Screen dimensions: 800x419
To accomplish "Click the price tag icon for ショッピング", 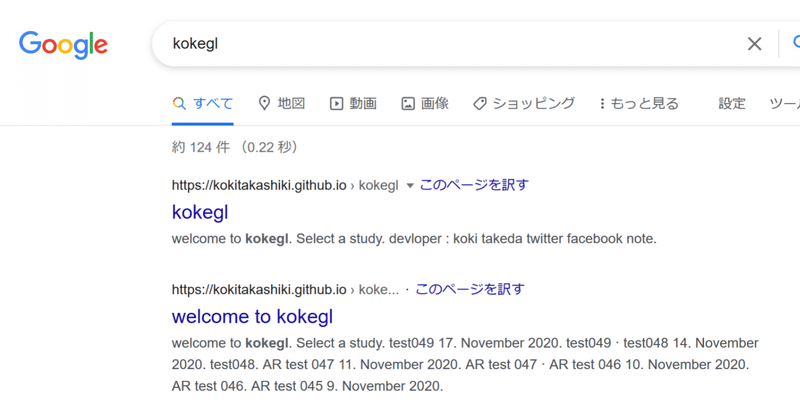I will (480, 104).
